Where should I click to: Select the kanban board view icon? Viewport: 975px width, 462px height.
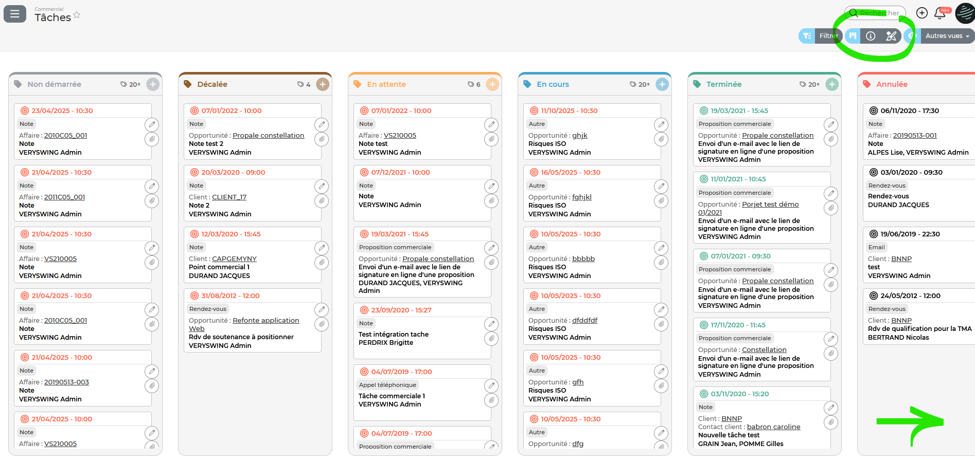point(854,36)
